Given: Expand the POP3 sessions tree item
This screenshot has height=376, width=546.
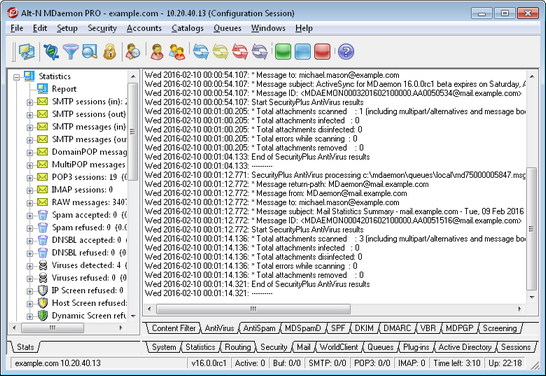Looking at the screenshot, I should (30, 178).
